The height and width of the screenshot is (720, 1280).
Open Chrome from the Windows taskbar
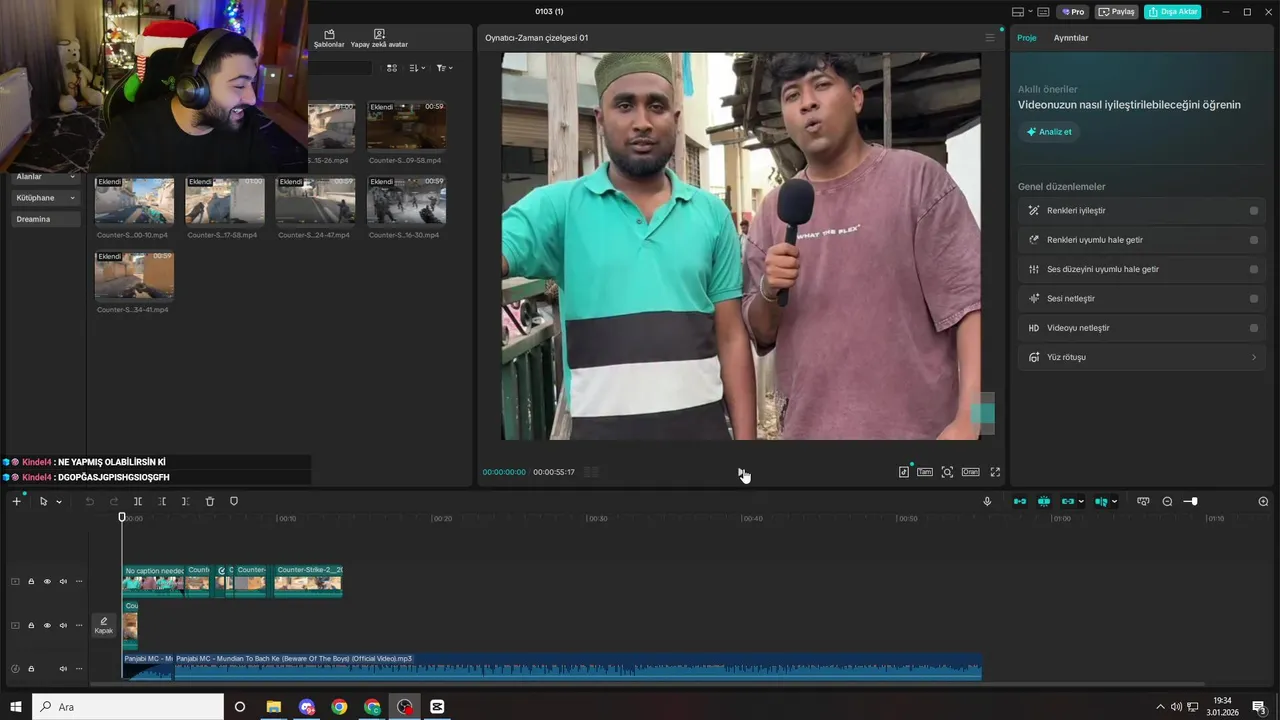coord(339,707)
